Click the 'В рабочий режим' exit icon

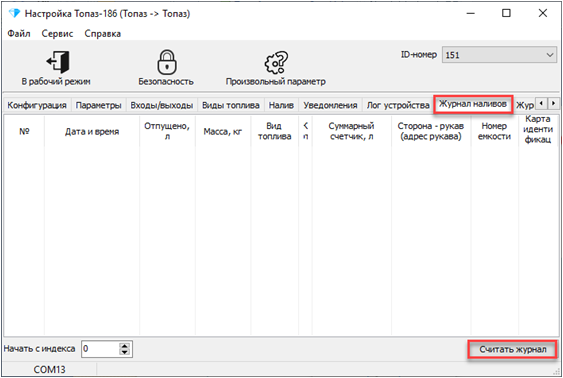tap(58, 62)
